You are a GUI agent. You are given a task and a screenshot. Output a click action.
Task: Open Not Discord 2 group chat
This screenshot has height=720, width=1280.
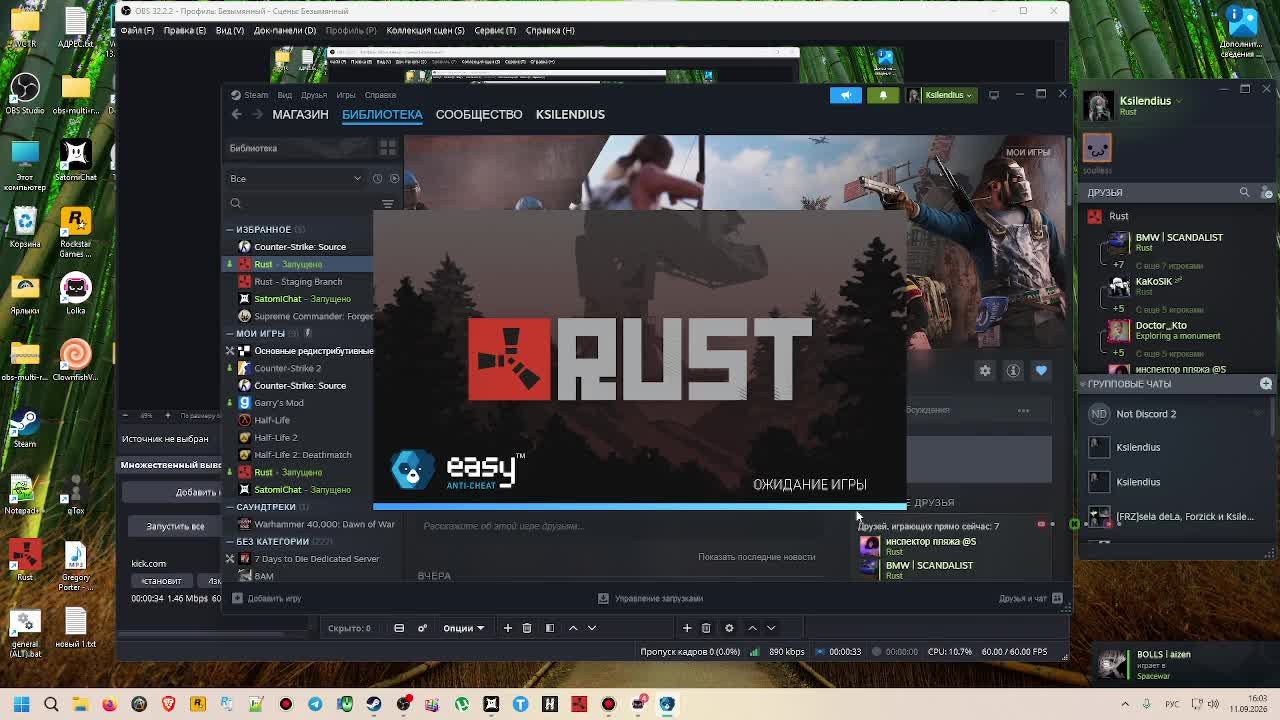tap(1175, 414)
